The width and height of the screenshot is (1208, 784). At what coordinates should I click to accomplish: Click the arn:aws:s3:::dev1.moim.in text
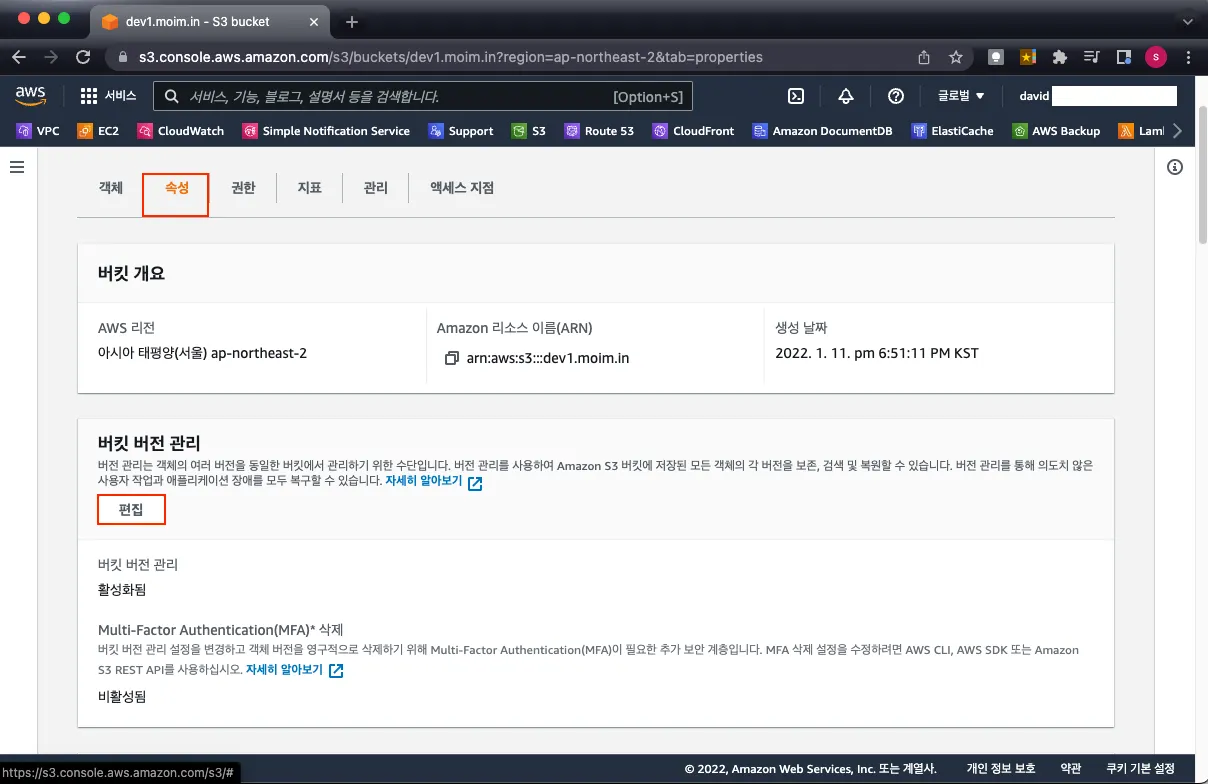click(548, 358)
